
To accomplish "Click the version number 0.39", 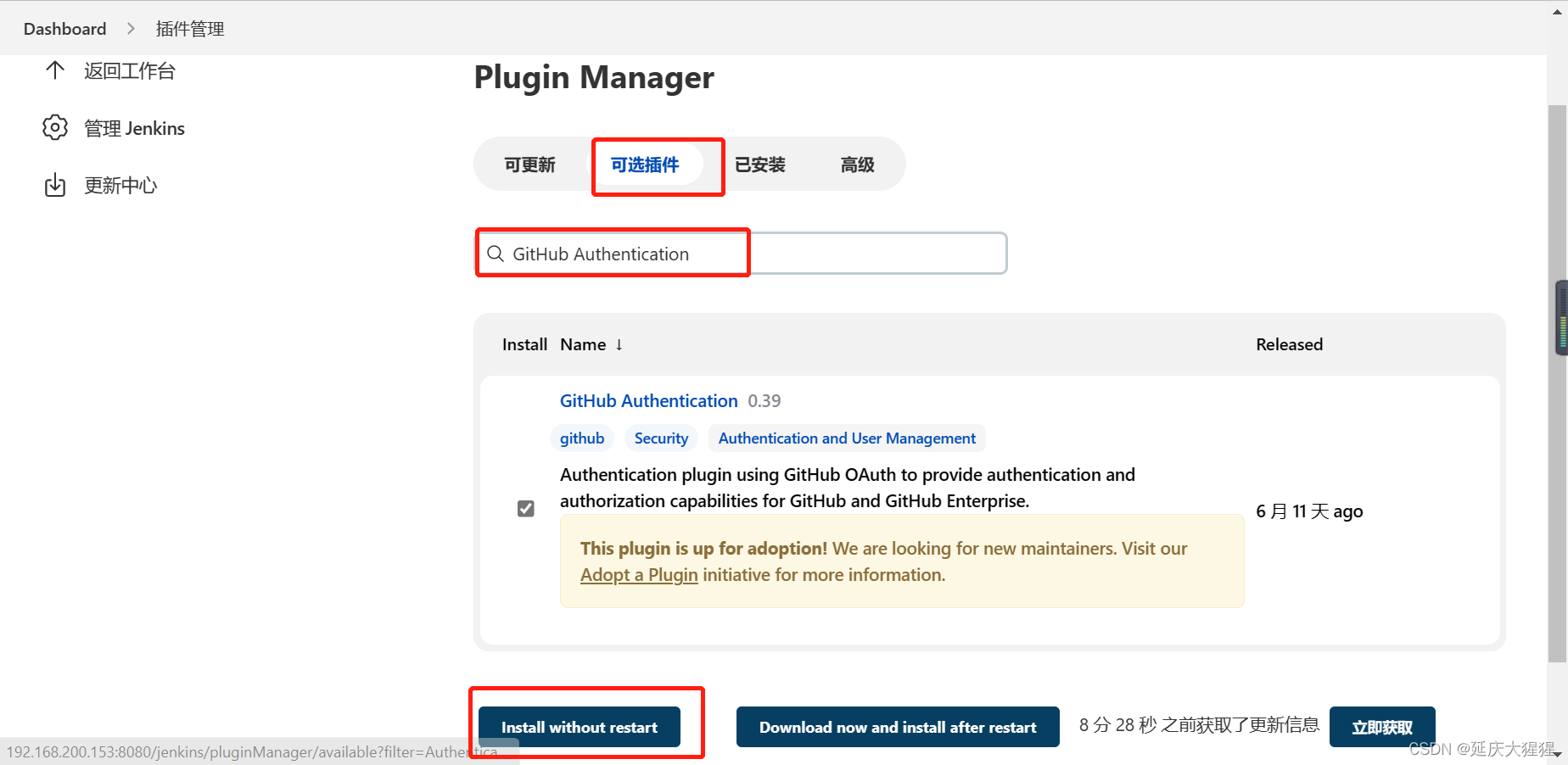I will coord(764,401).
